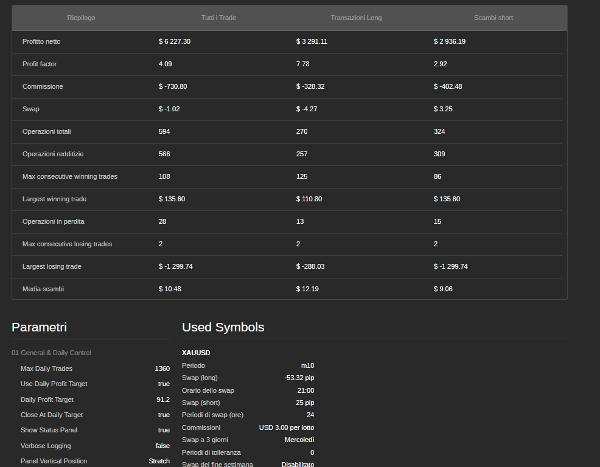The image size is (600, 467).
Task: Click the Periodo value m10
Action: [x=307, y=366]
